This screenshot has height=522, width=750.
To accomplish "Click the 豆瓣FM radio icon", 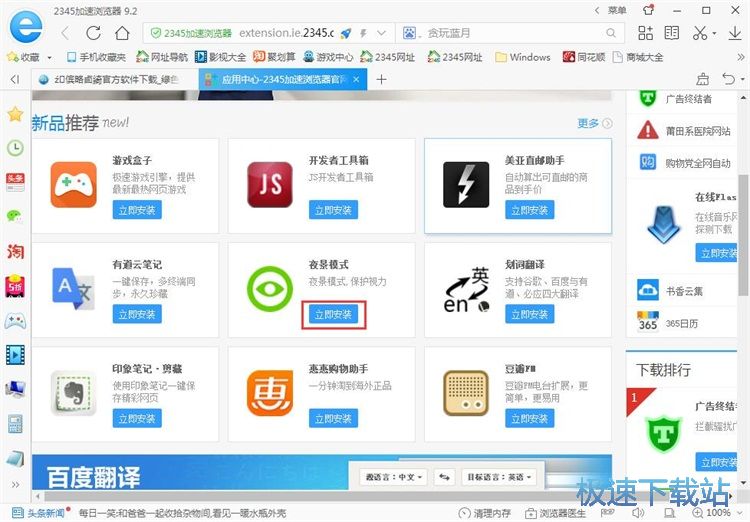I will pos(466,393).
